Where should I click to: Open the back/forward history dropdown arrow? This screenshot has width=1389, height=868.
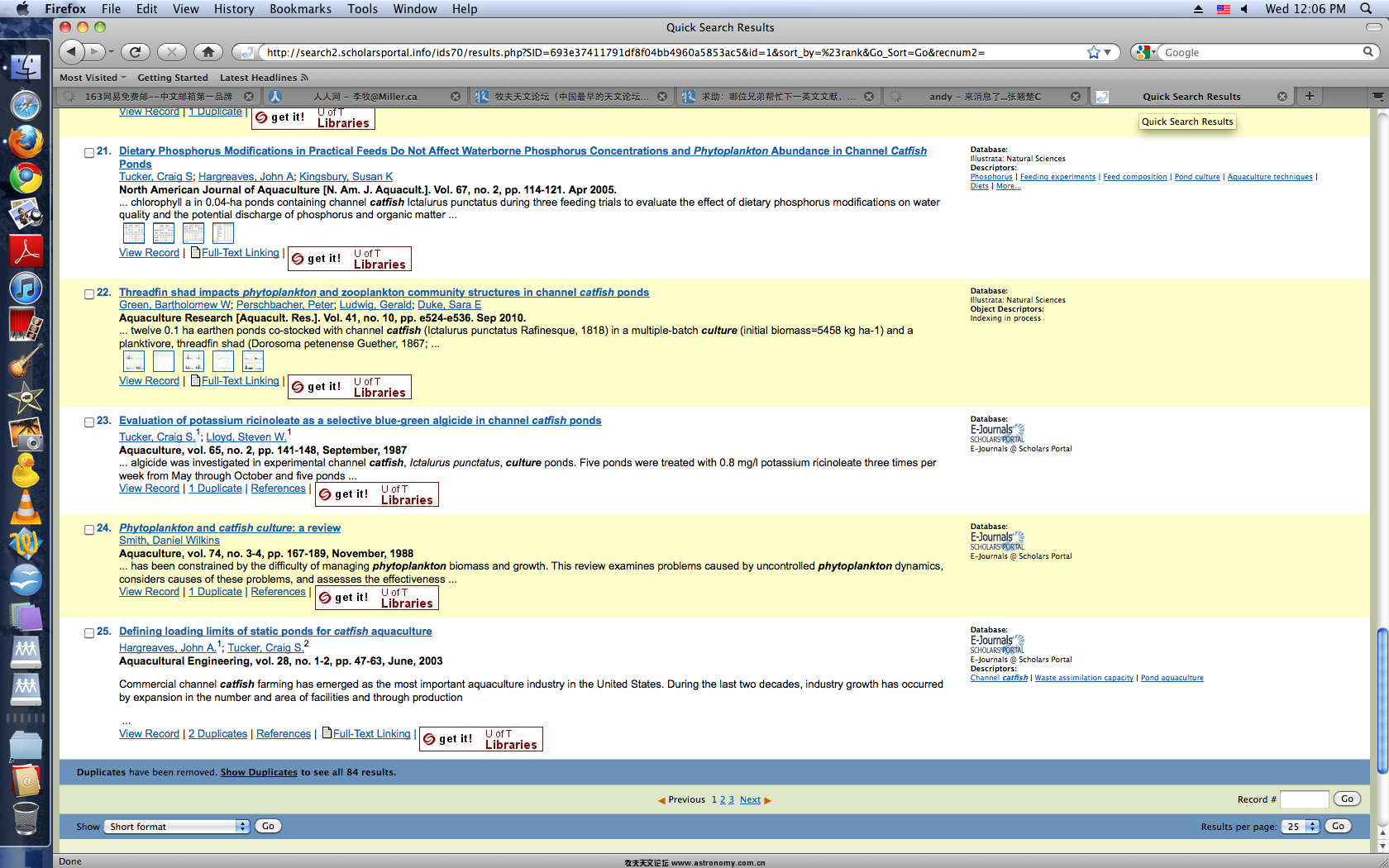point(111,52)
